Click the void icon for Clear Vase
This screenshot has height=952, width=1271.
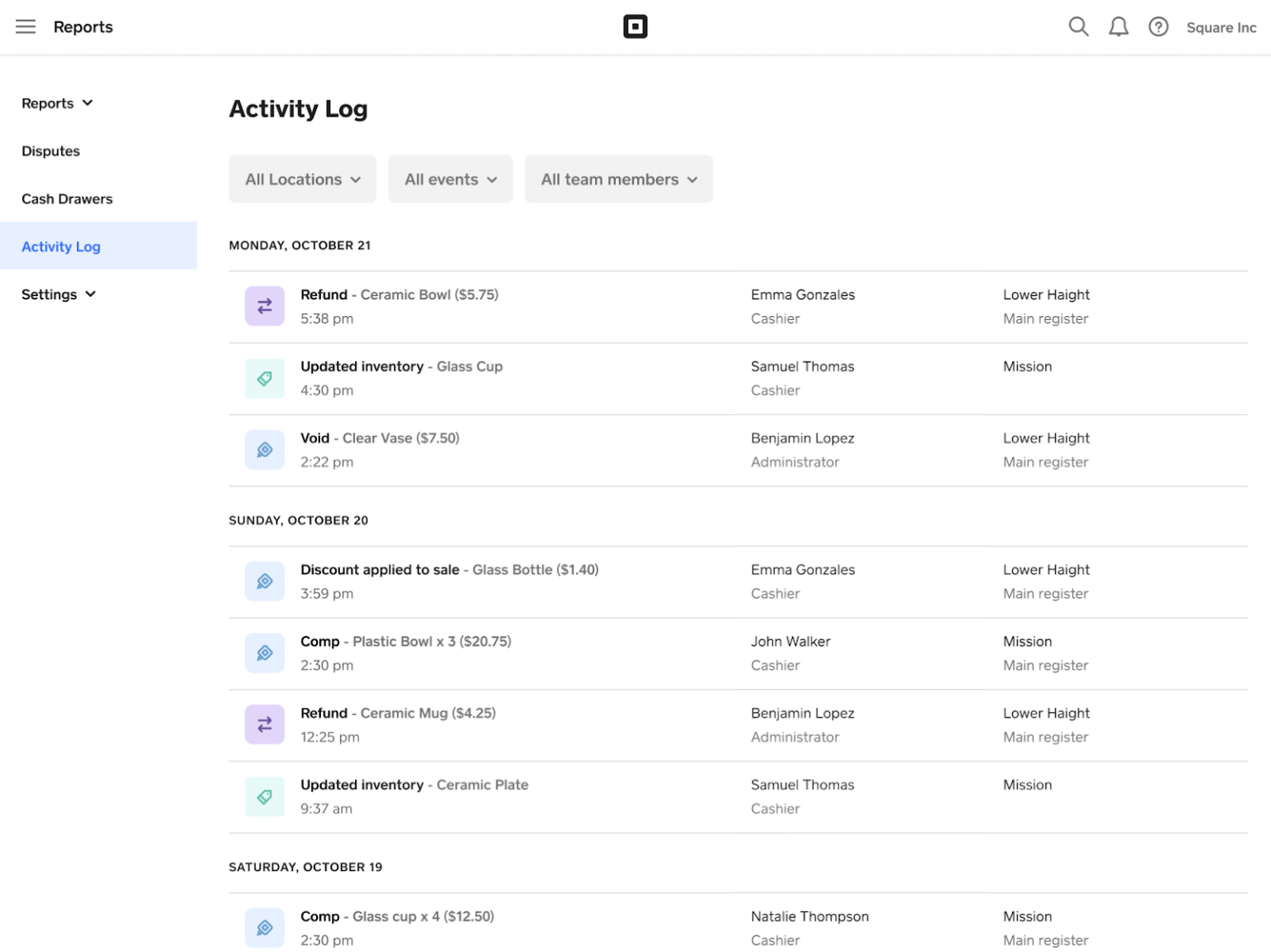pyautogui.click(x=265, y=450)
